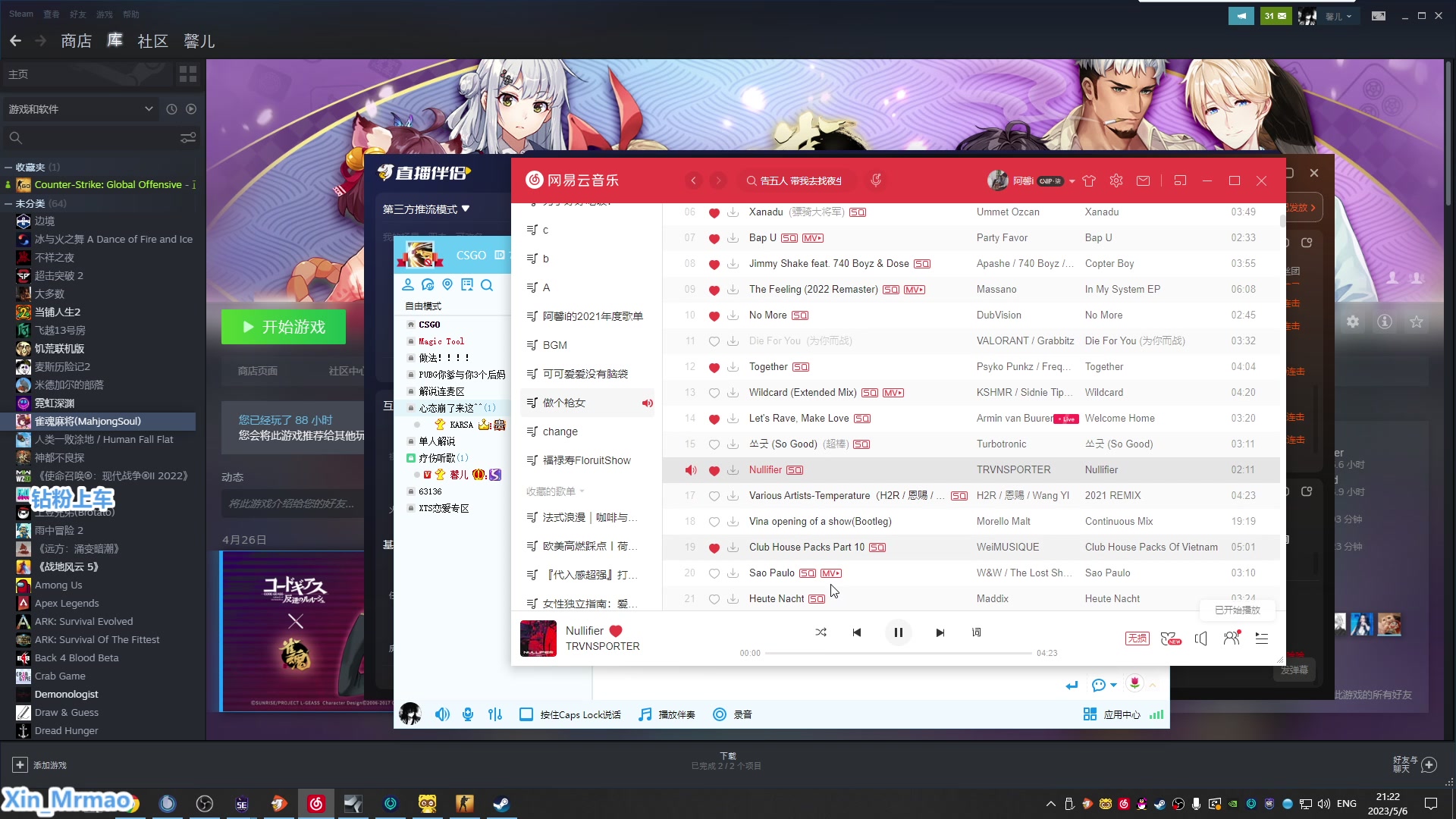Switch NetEase to mini player mode

[x=1180, y=180]
